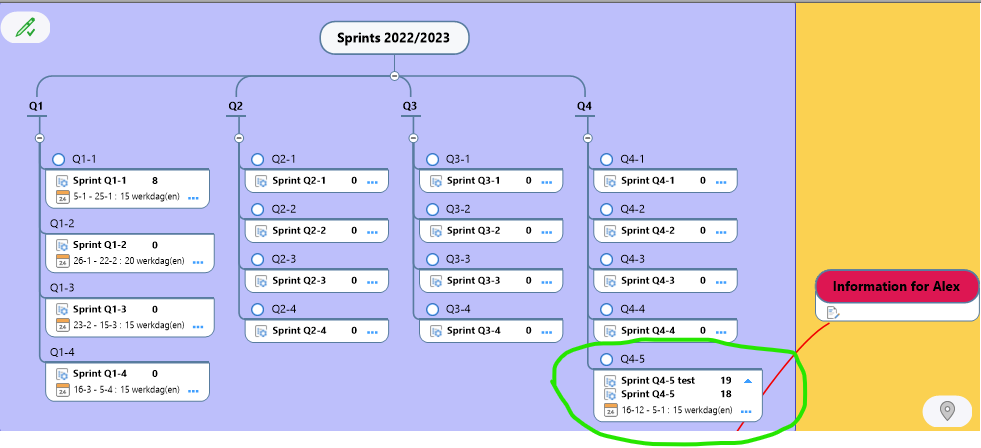Click the task icon beside Sprint Q2-2

(262, 231)
